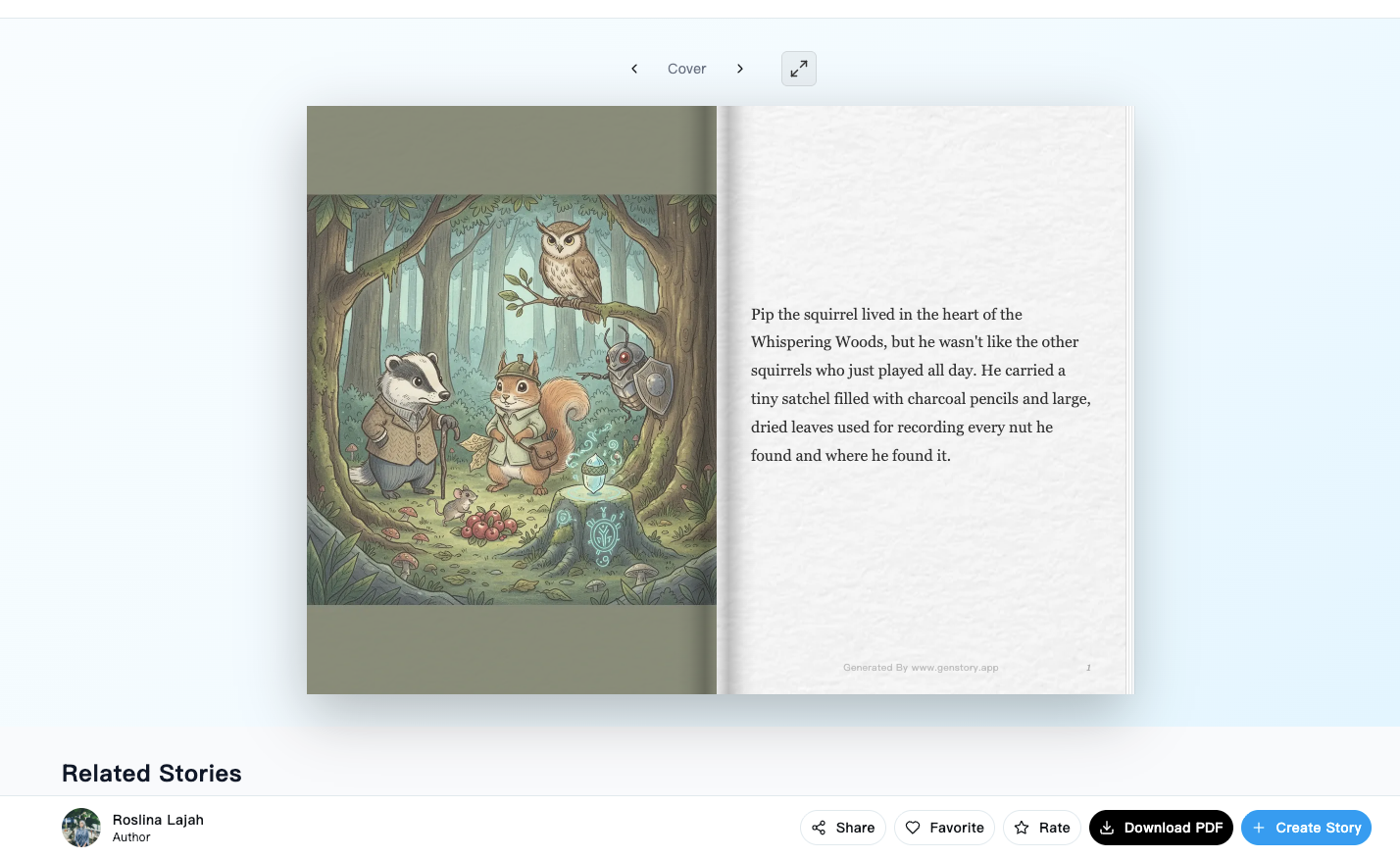Click the Cover page indicator label
Screen dimensions: 1400x858
pyautogui.click(x=686, y=69)
